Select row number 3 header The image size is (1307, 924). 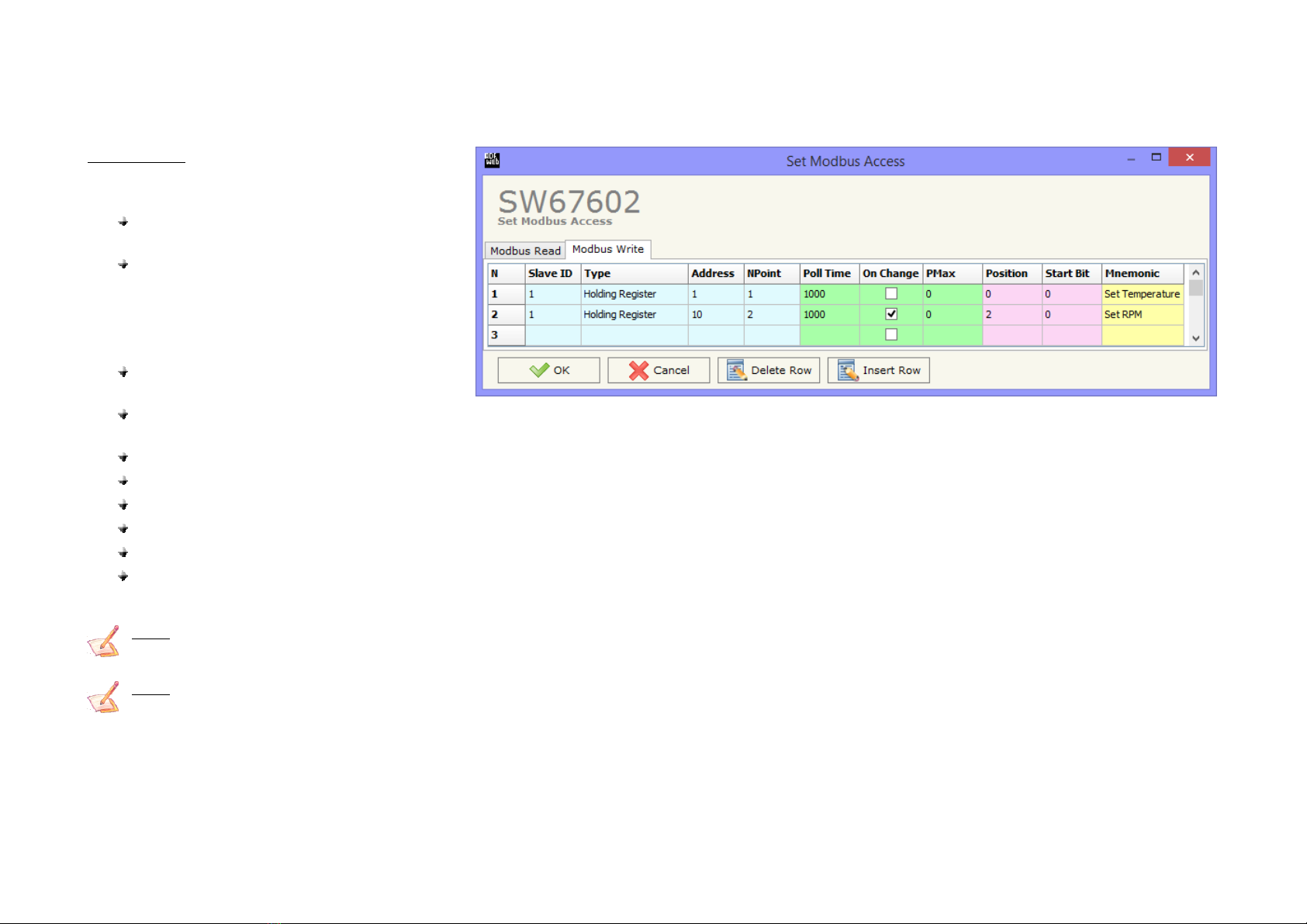click(x=507, y=334)
